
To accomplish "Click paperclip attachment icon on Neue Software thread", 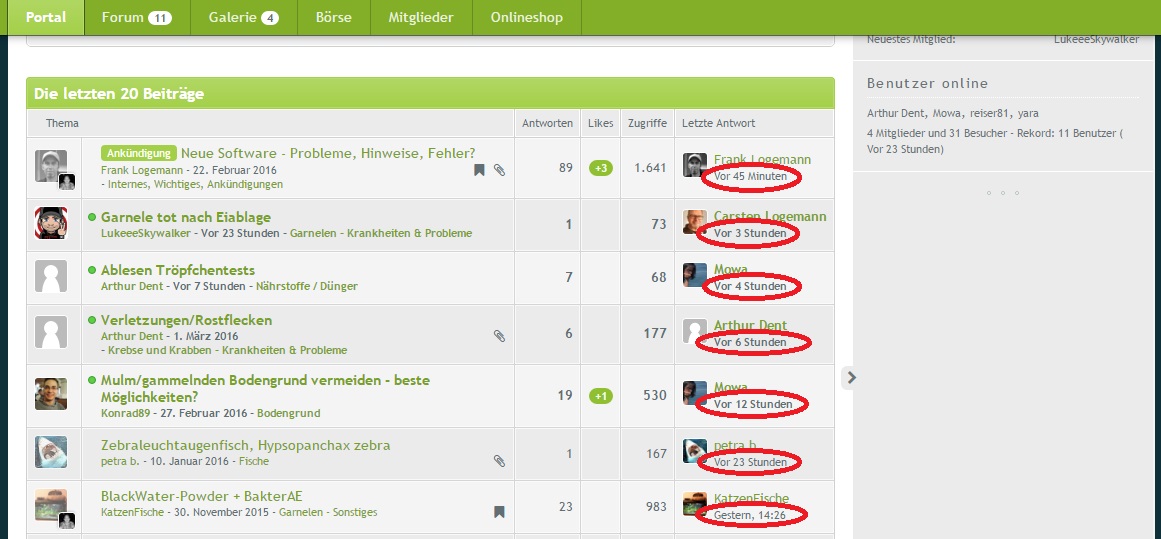I will click(x=500, y=170).
